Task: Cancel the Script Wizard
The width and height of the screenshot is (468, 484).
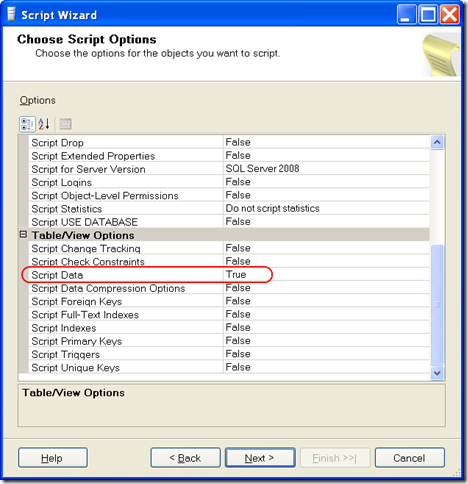Action: [x=410, y=458]
